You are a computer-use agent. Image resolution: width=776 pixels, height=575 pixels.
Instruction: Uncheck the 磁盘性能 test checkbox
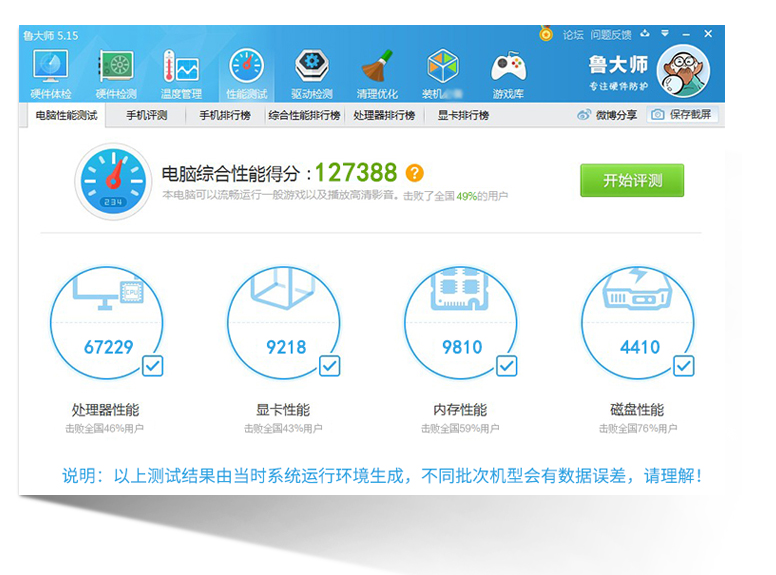coord(684,366)
